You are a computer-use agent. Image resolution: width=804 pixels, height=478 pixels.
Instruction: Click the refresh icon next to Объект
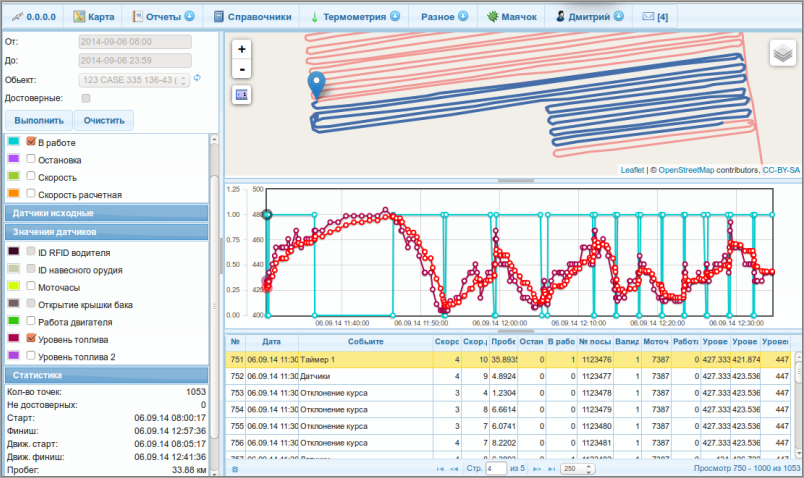coord(197,78)
